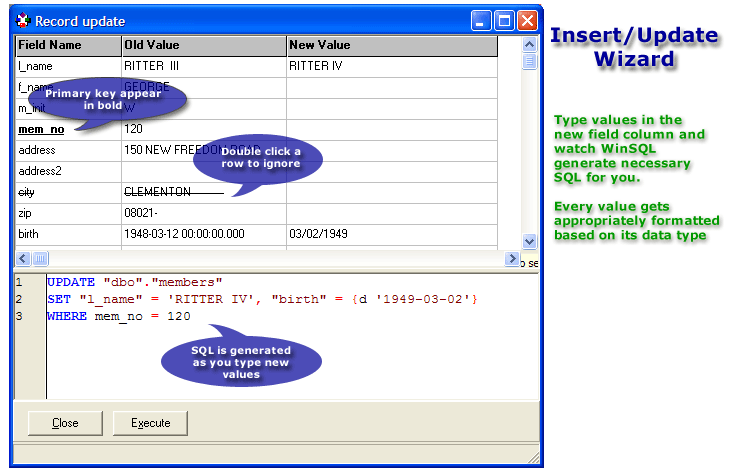Select the zip field name cell
738x474 pixels.
[x=69, y=214]
